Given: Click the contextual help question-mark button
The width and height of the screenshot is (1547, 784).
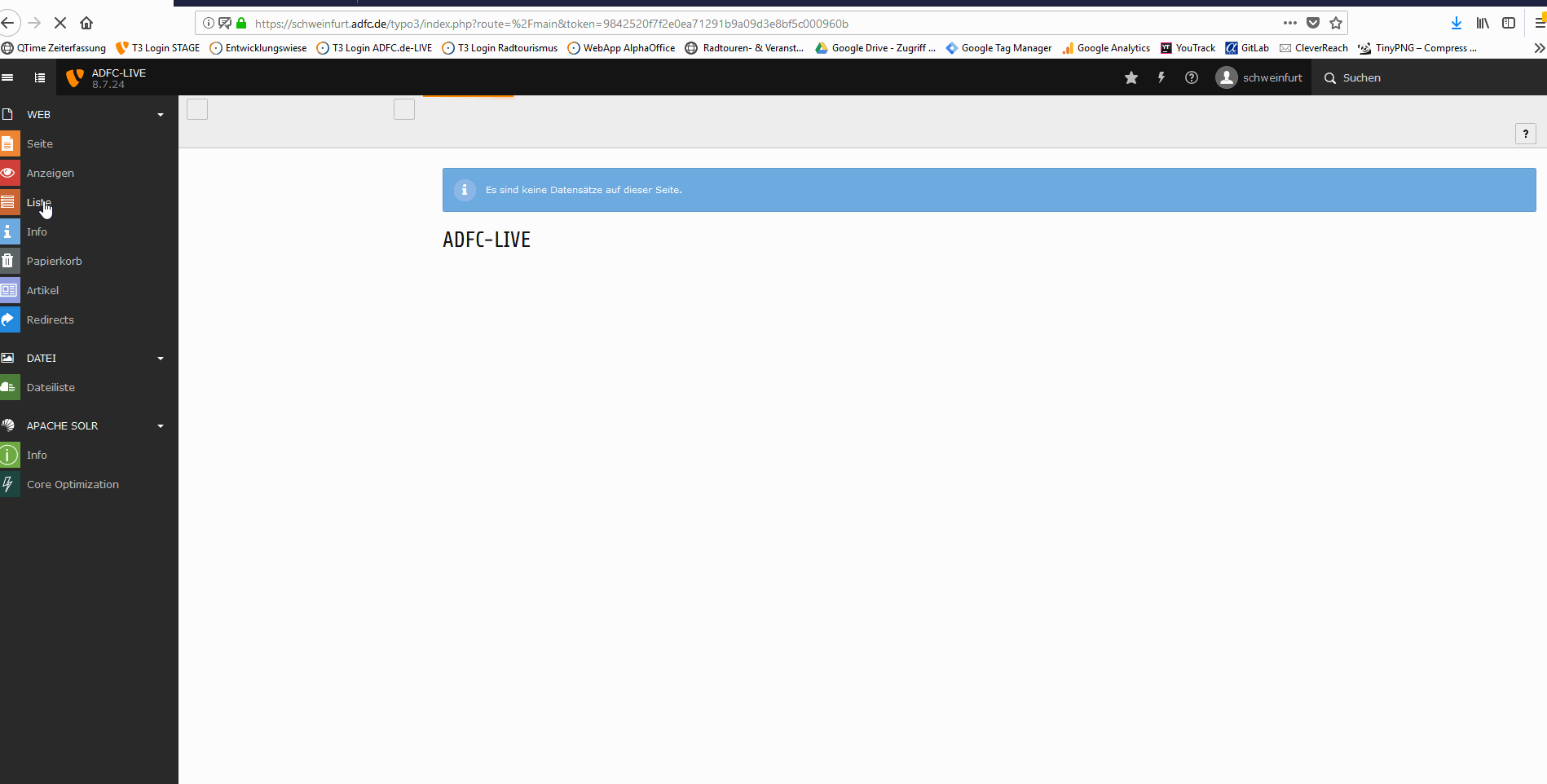Looking at the screenshot, I should pos(1525,134).
